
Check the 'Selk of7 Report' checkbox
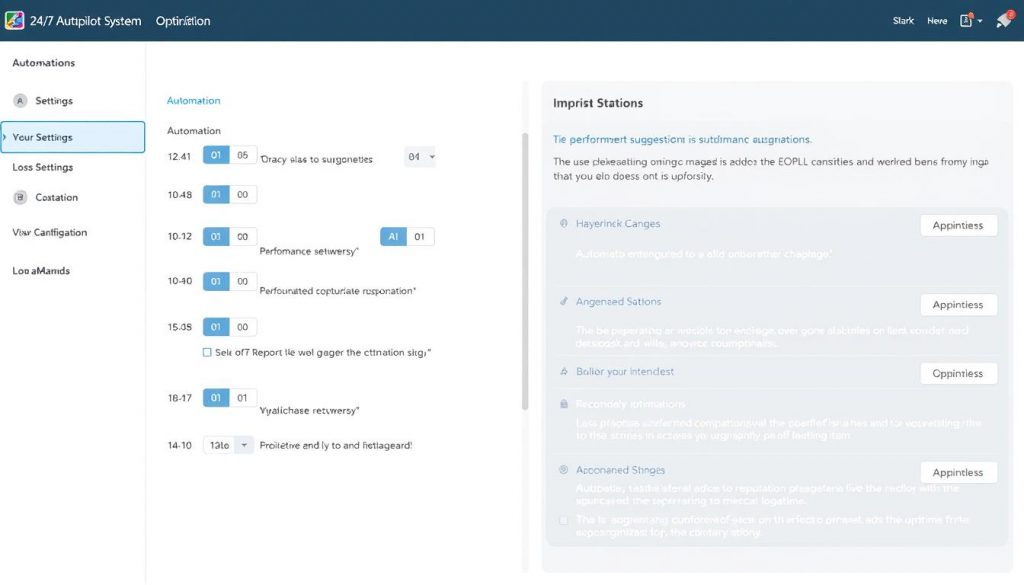[207, 352]
